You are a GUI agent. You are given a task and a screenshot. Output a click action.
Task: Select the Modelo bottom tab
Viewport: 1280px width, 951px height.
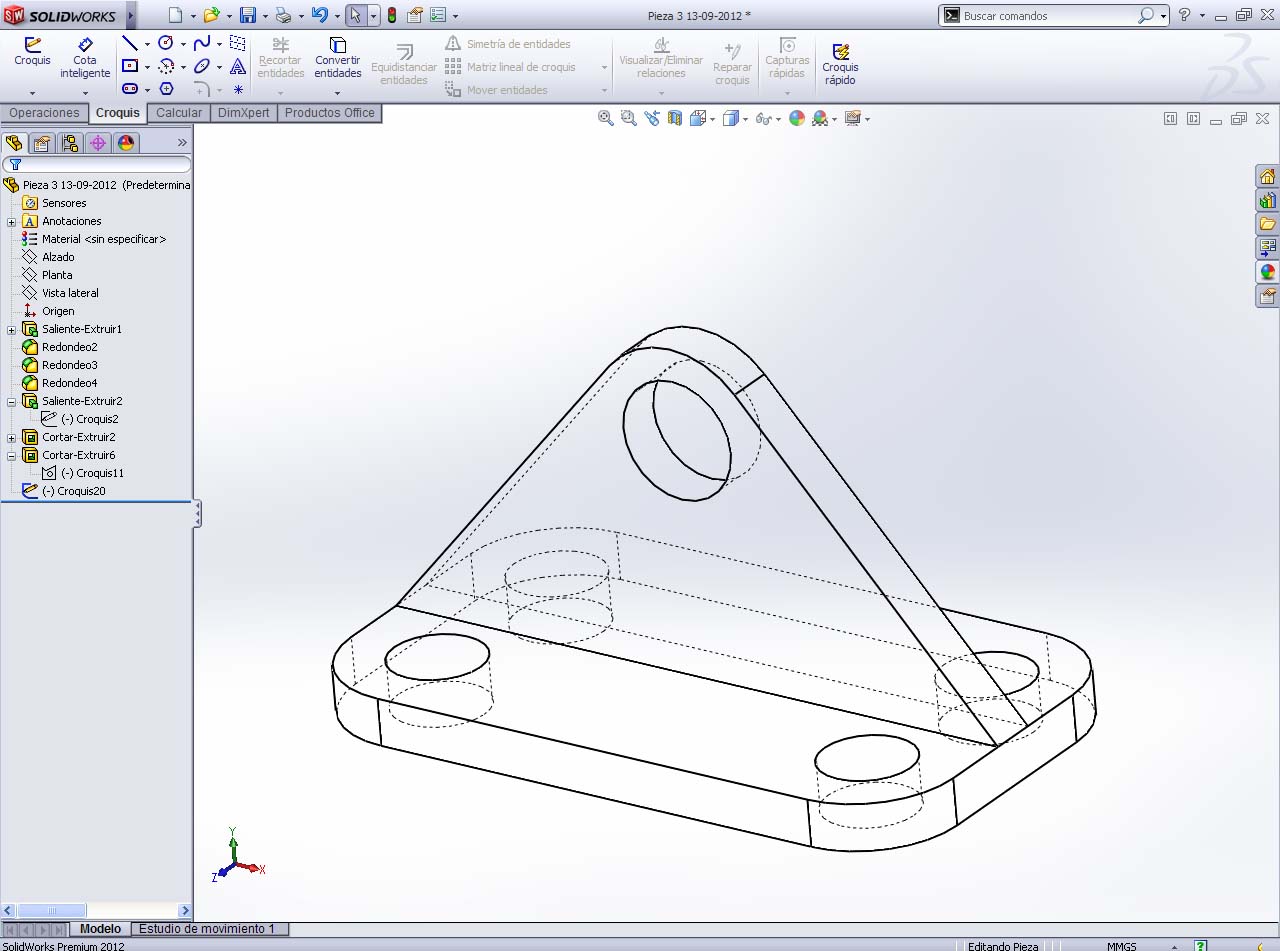(100, 929)
